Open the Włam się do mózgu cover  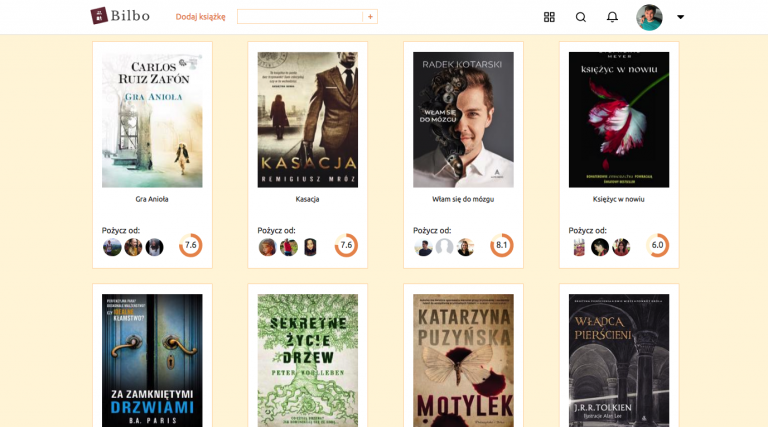coord(463,119)
